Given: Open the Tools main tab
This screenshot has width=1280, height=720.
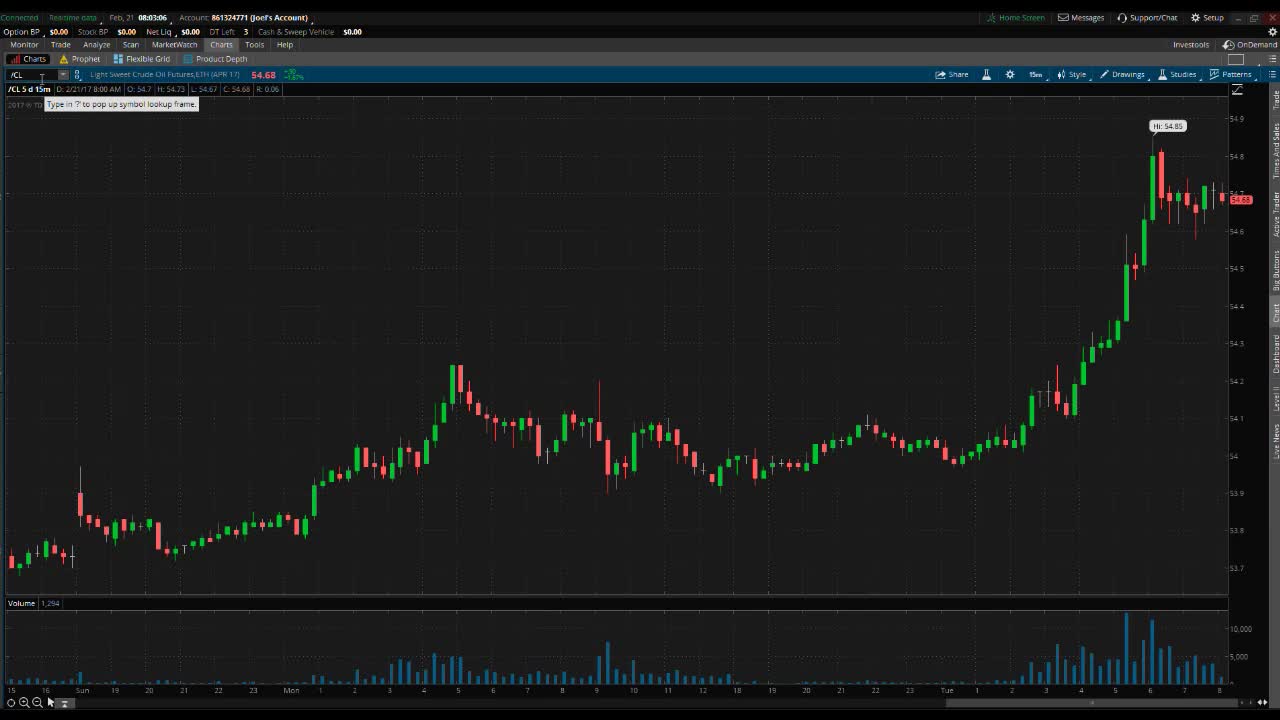Looking at the screenshot, I should (x=255, y=45).
